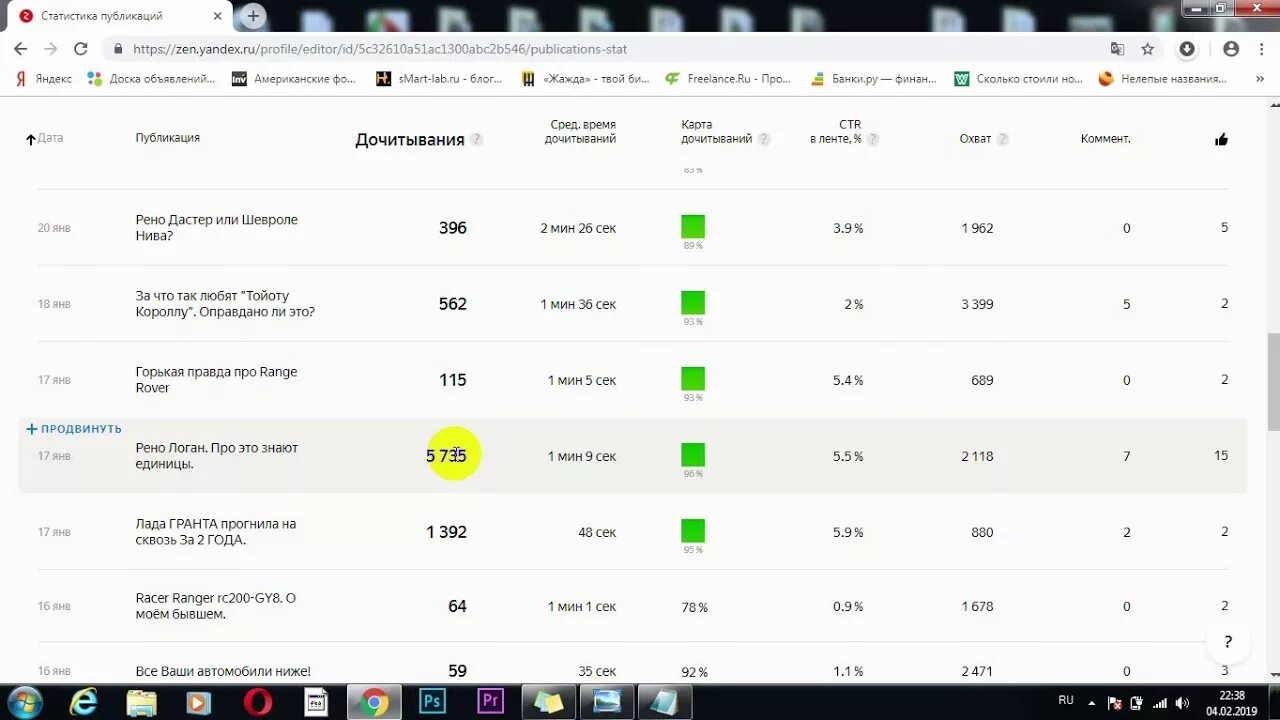The width and height of the screenshot is (1280, 720).
Task: Open article Рено Дастер или Шевроле Нива?
Action: (x=217, y=228)
